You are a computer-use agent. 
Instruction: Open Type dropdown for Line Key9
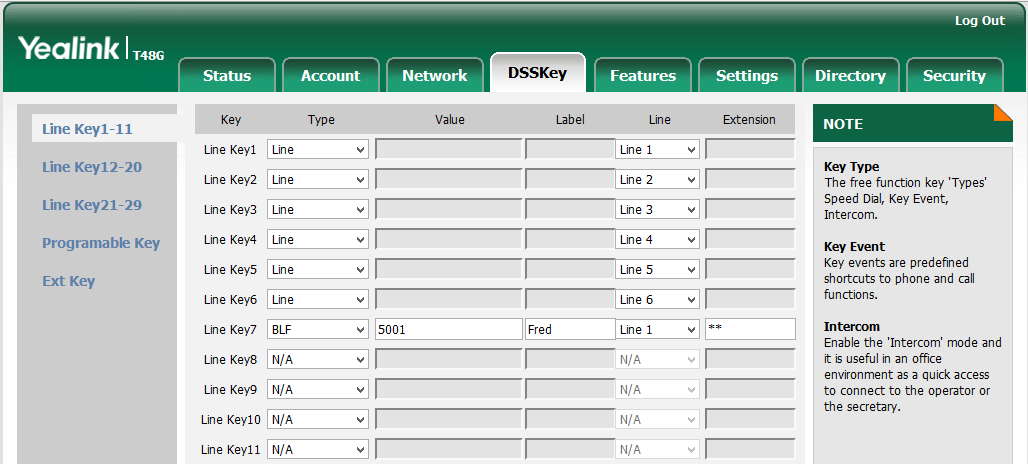coord(318,390)
